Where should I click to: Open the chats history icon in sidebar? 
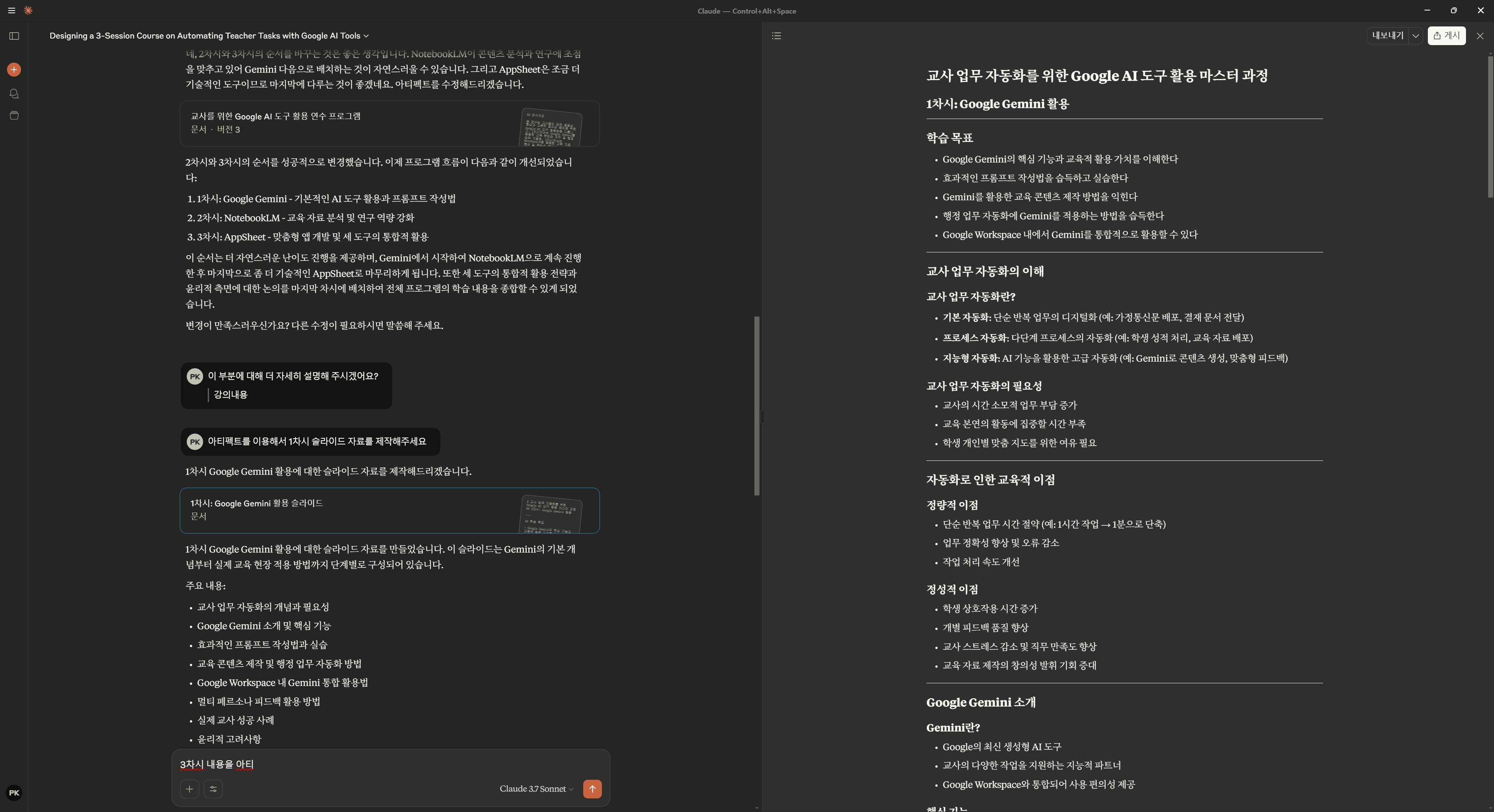14,93
